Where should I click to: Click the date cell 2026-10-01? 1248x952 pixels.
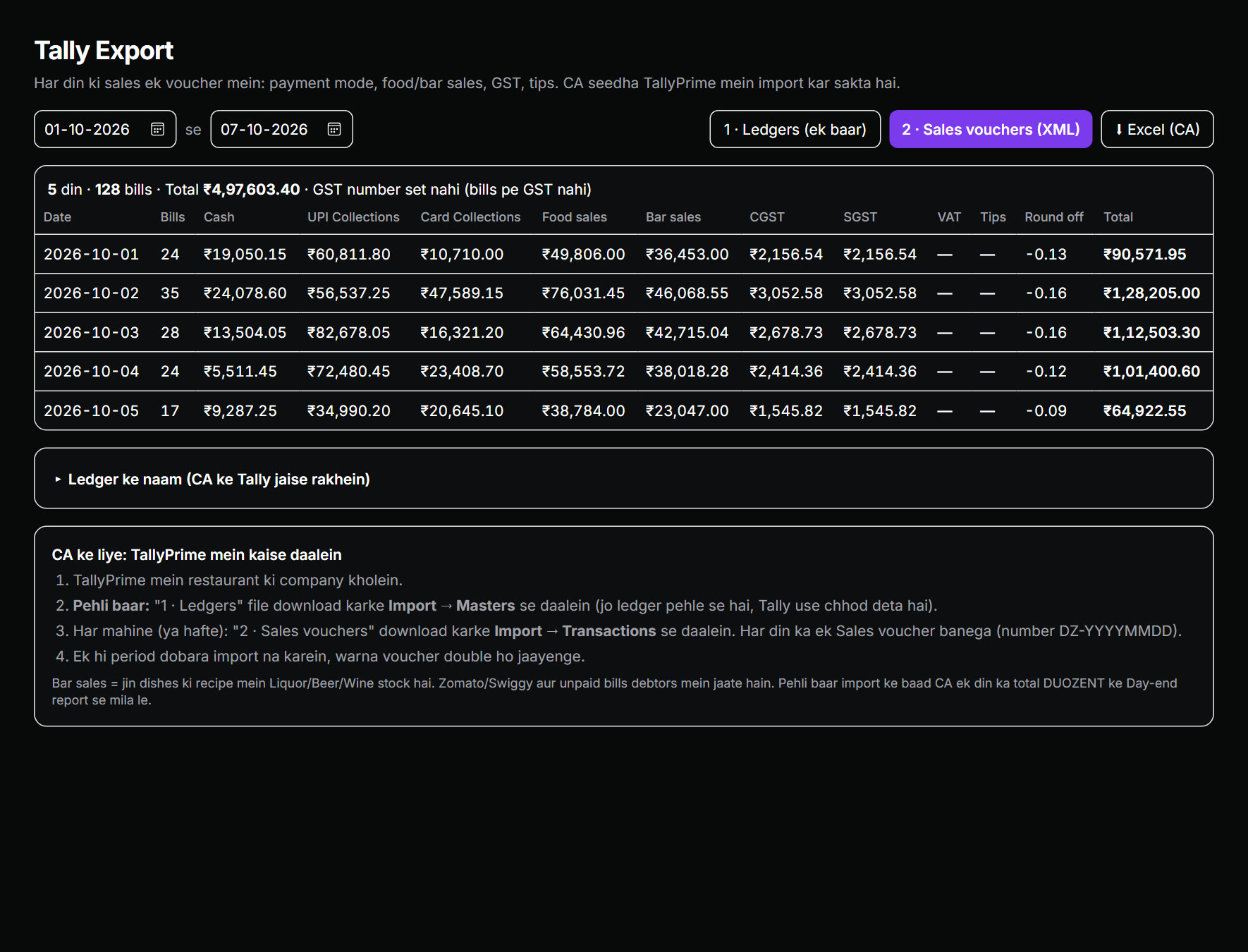[91, 254]
